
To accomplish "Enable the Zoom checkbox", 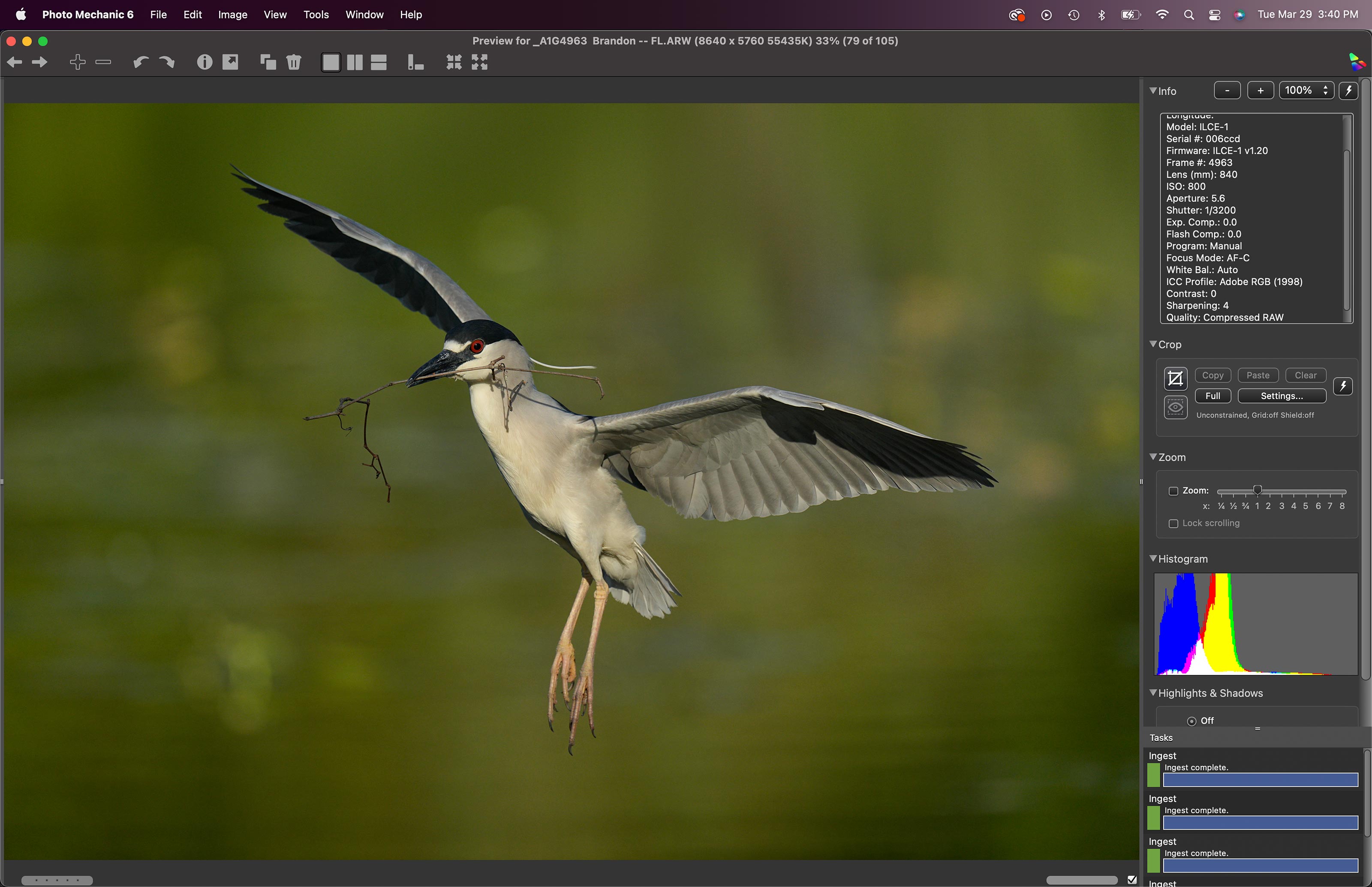I will (x=1173, y=491).
